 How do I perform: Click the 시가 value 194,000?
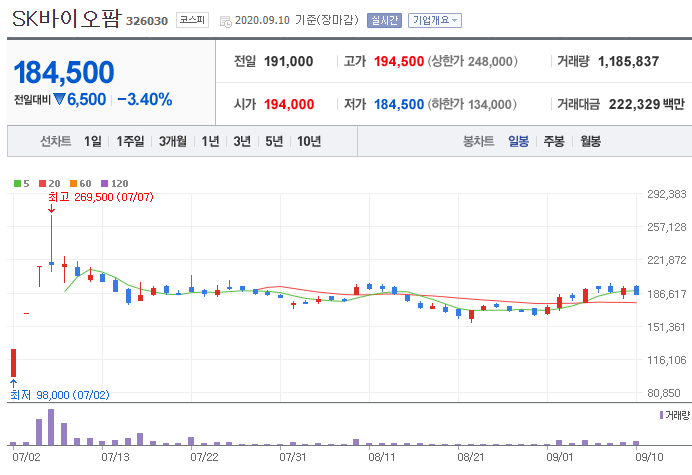pyautogui.click(x=289, y=105)
